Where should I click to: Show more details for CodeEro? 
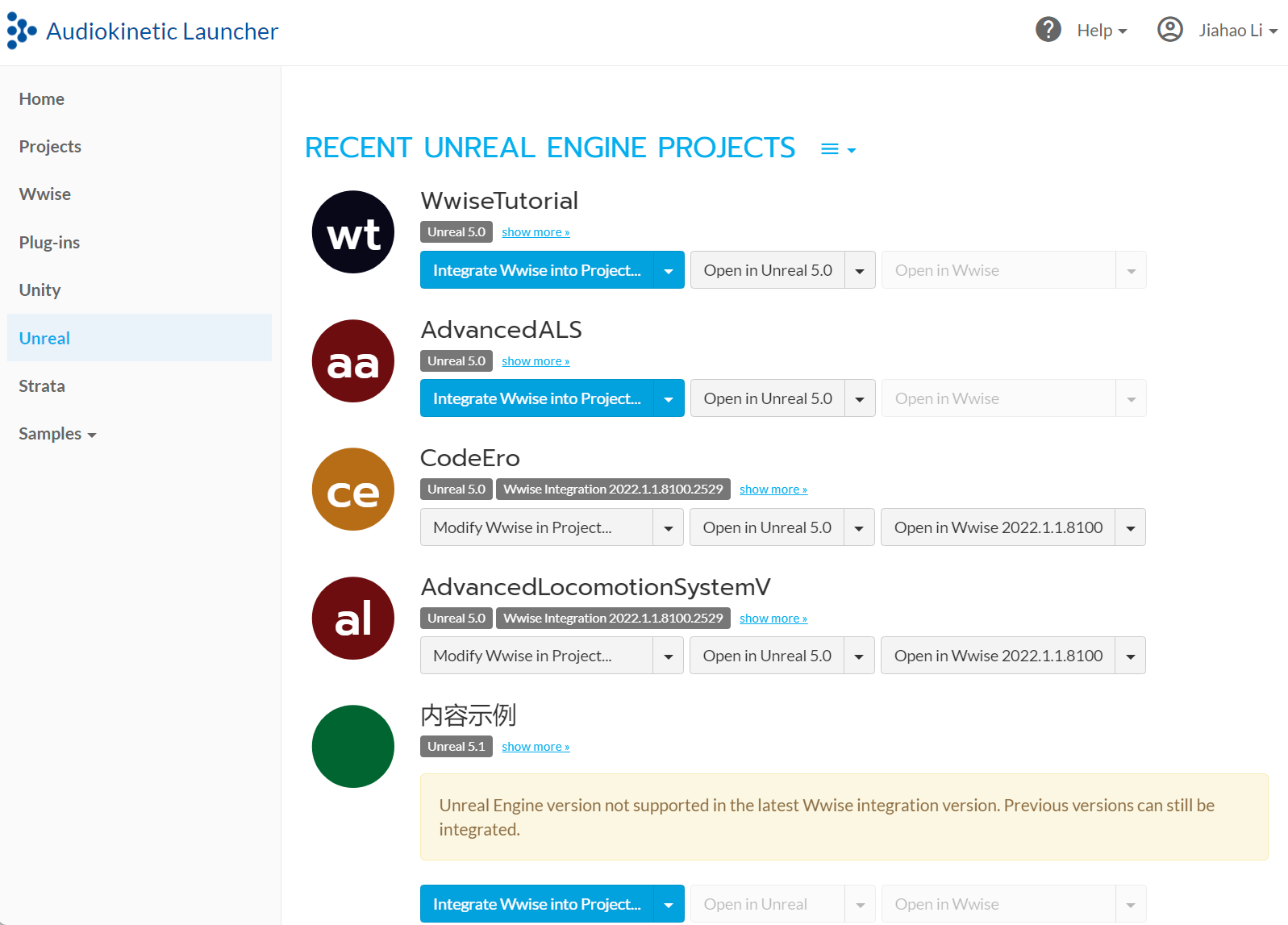[x=773, y=490]
